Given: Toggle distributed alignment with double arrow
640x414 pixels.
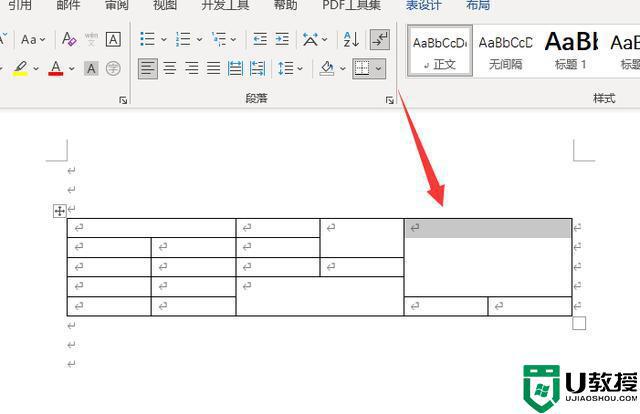Looking at the screenshot, I should click(236, 69).
